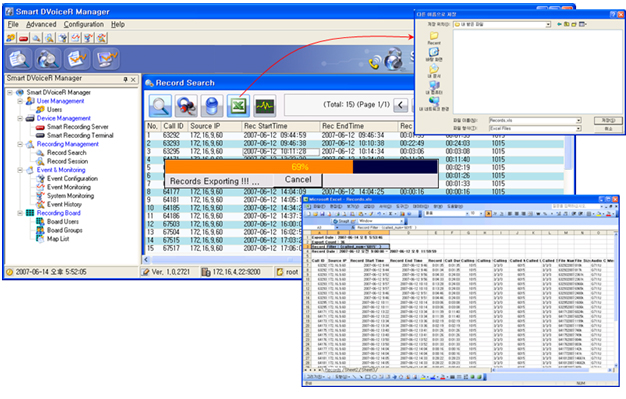The image size is (626, 399).
Task: Select Smart Recording Terminal in the tree
Action: [80, 135]
